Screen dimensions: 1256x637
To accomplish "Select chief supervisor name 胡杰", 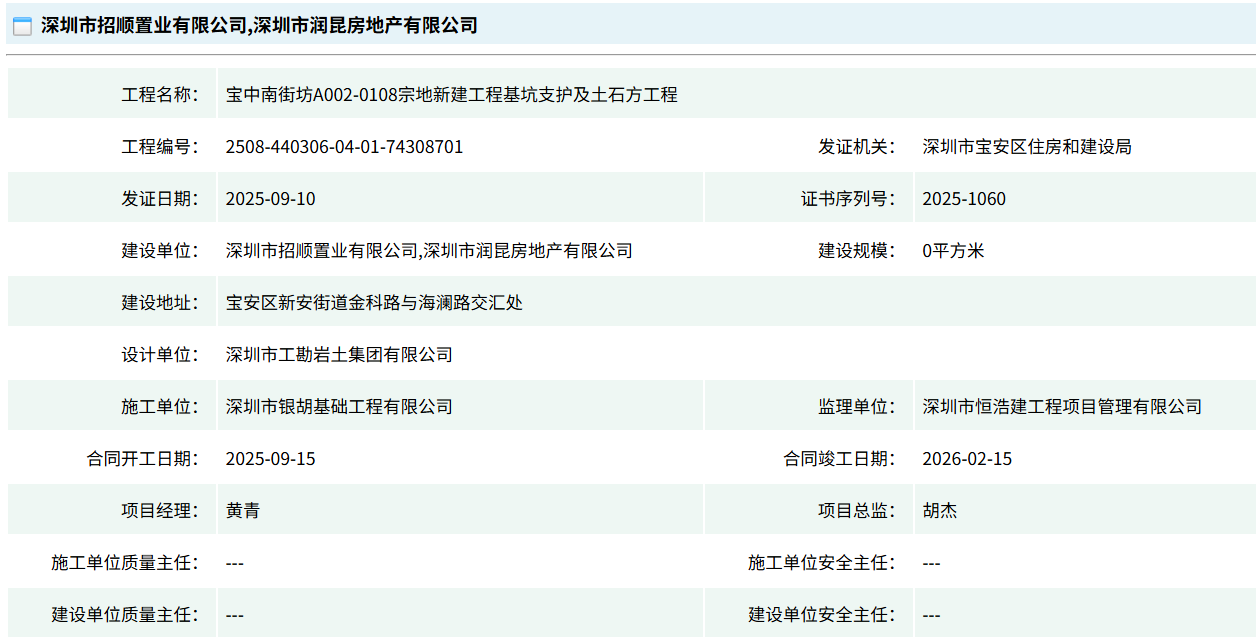I will coord(940,511).
